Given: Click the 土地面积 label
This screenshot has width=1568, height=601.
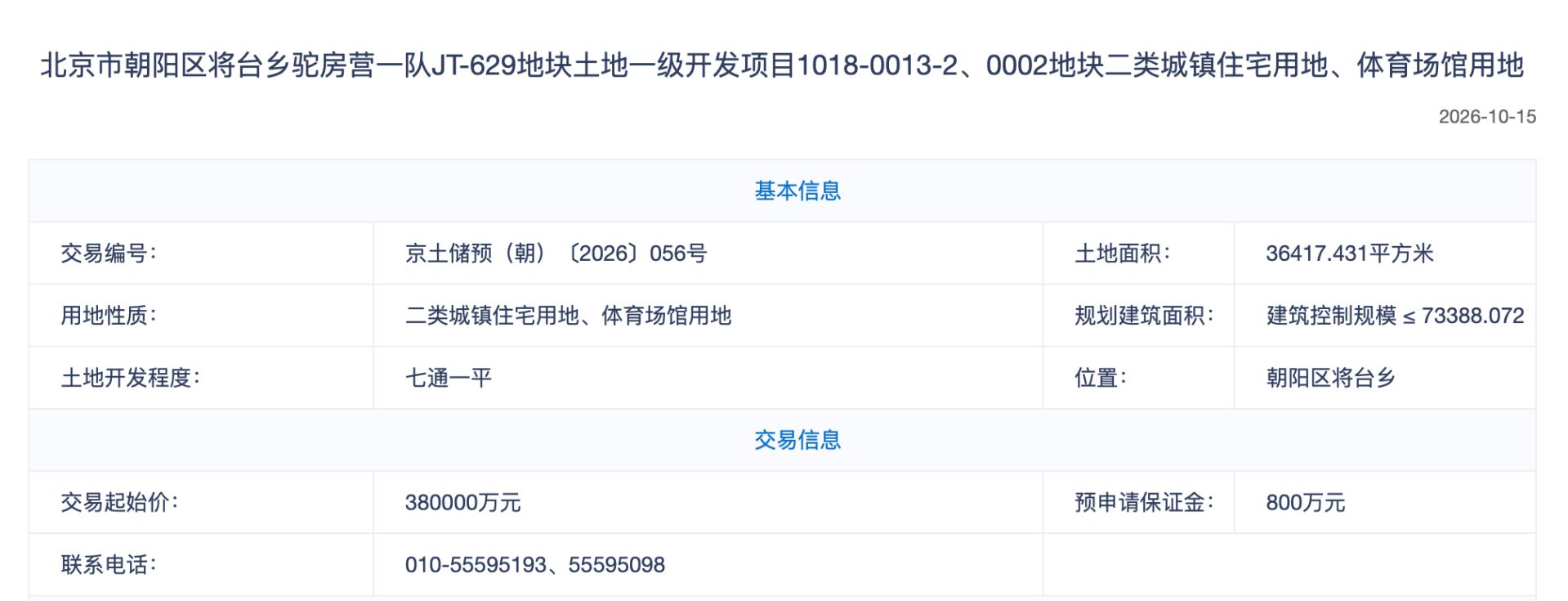Looking at the screenshot, I should pyautogui.click(x=1123, y=253).
